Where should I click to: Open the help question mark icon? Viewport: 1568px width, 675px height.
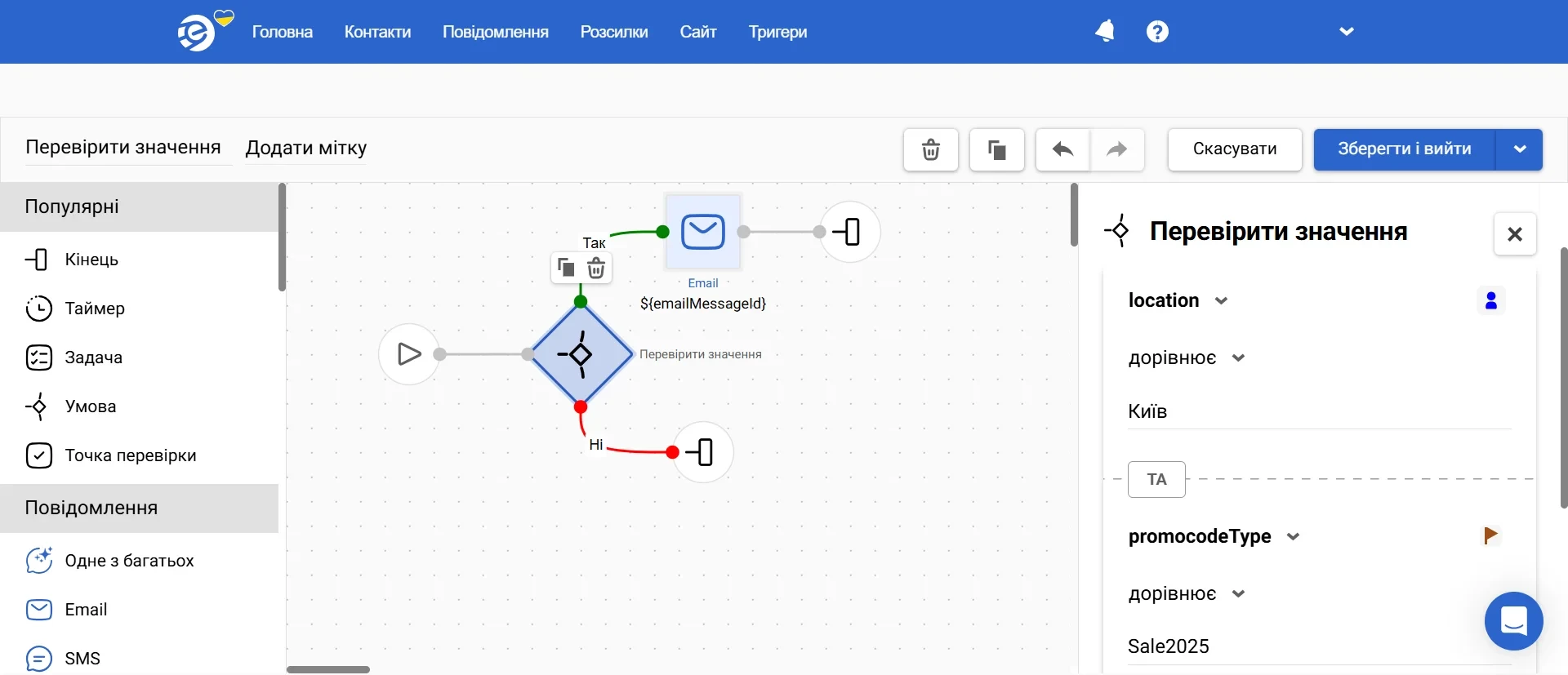click(x=1157, y=32)
